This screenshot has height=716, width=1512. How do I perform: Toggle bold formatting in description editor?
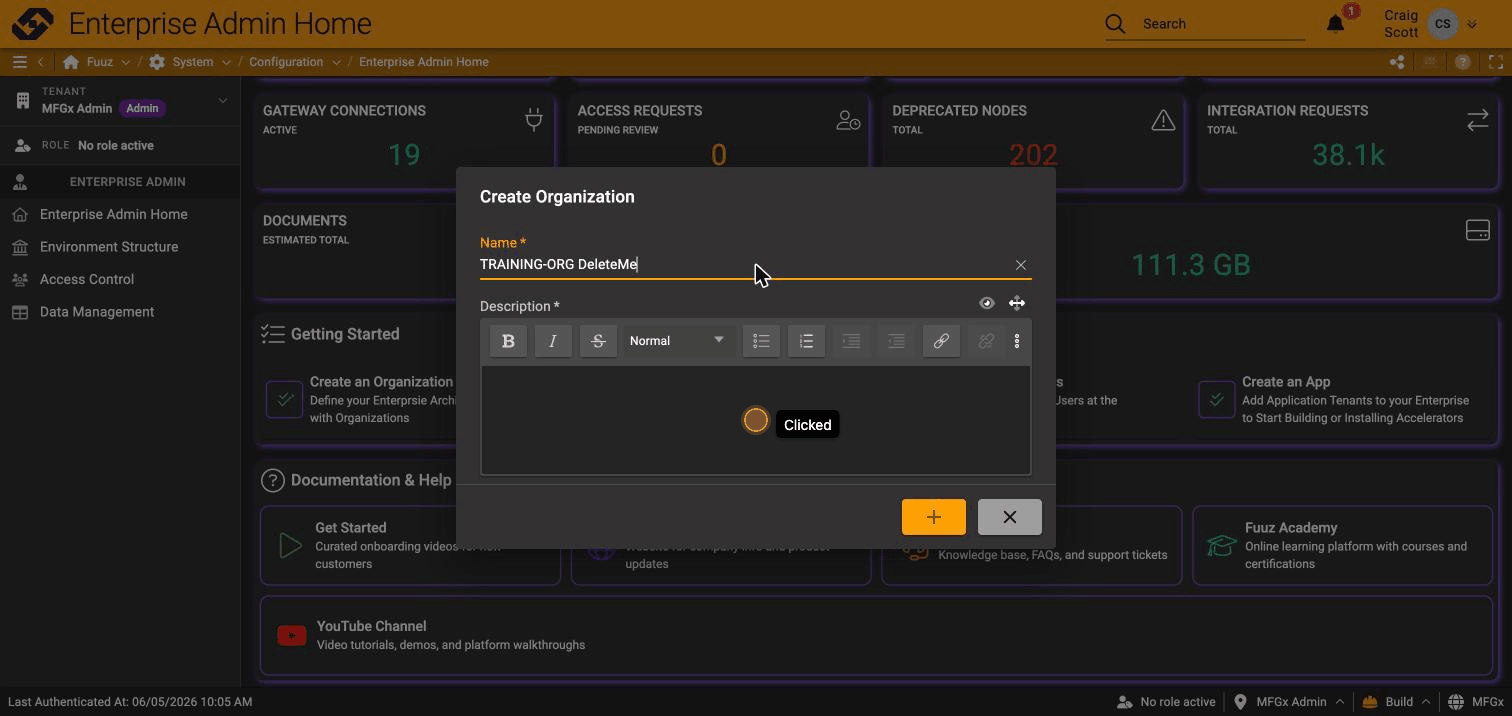508,341
